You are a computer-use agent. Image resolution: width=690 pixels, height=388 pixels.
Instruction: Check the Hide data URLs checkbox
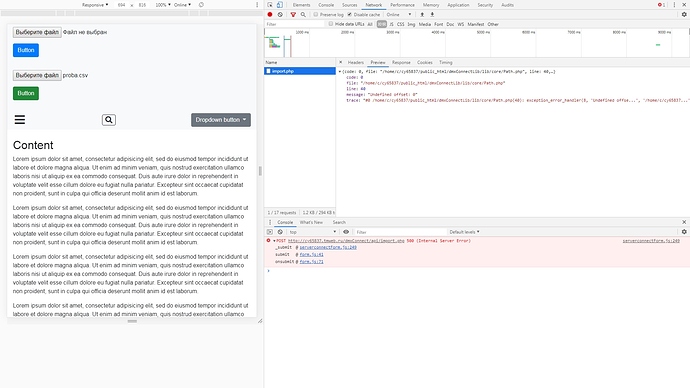click(x=331, y=24)
